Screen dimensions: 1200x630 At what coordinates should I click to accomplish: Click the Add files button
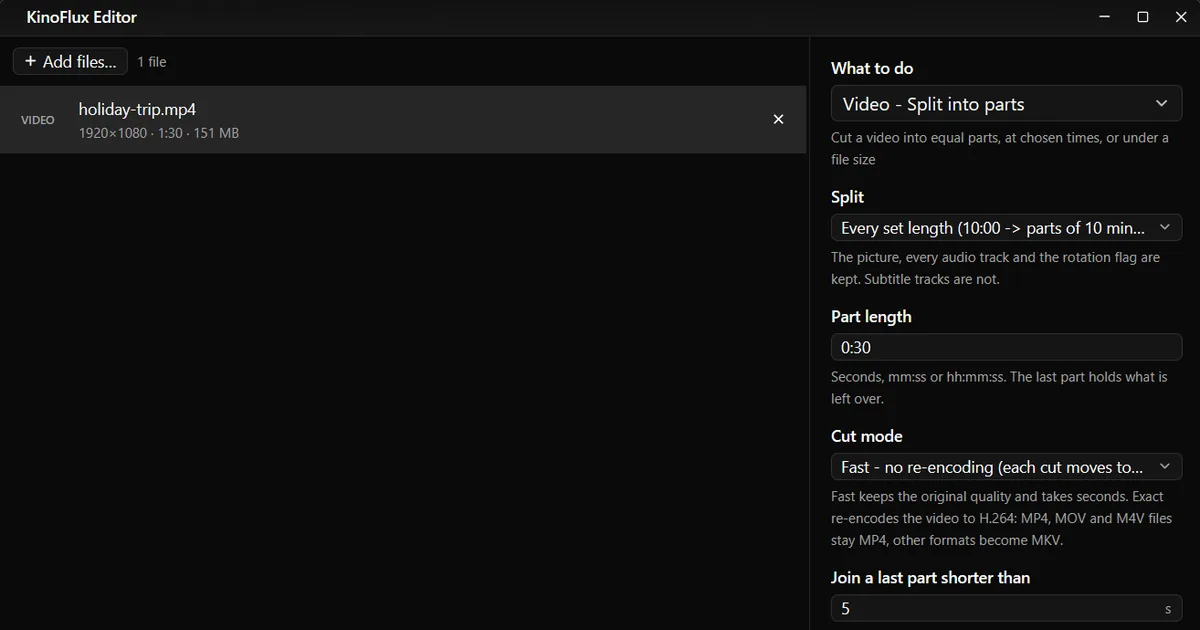tap(70, 61)
